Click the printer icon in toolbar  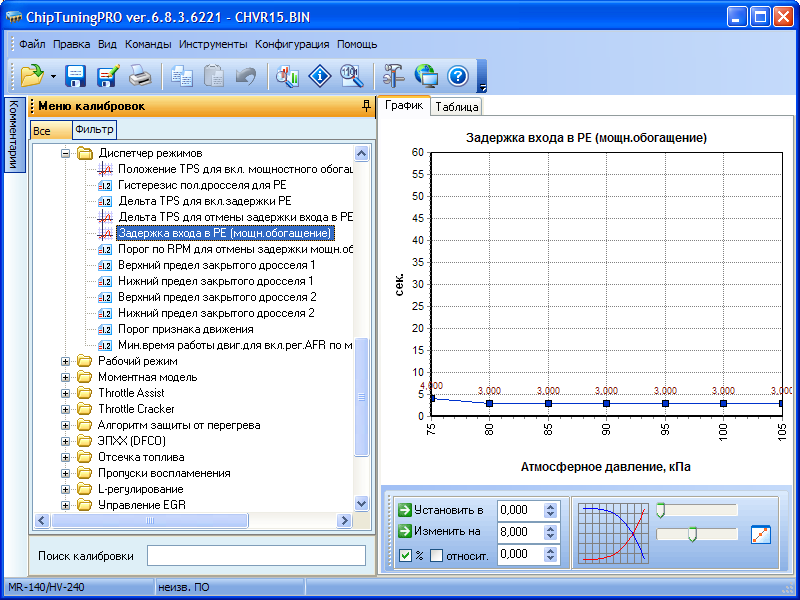click(x=141, y=75)
